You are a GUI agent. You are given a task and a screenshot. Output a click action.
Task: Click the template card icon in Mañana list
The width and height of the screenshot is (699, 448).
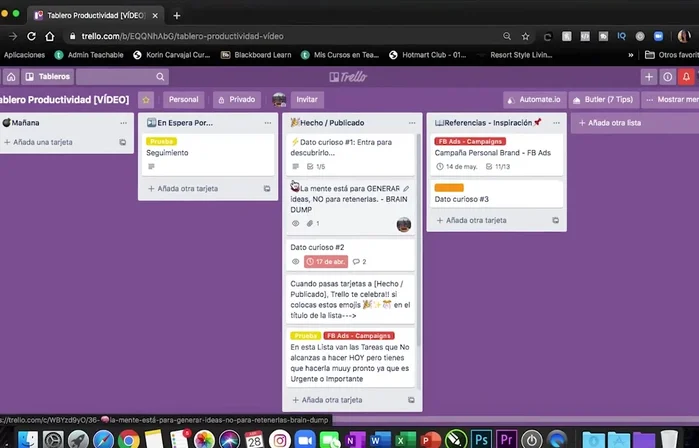pos(123,143)
